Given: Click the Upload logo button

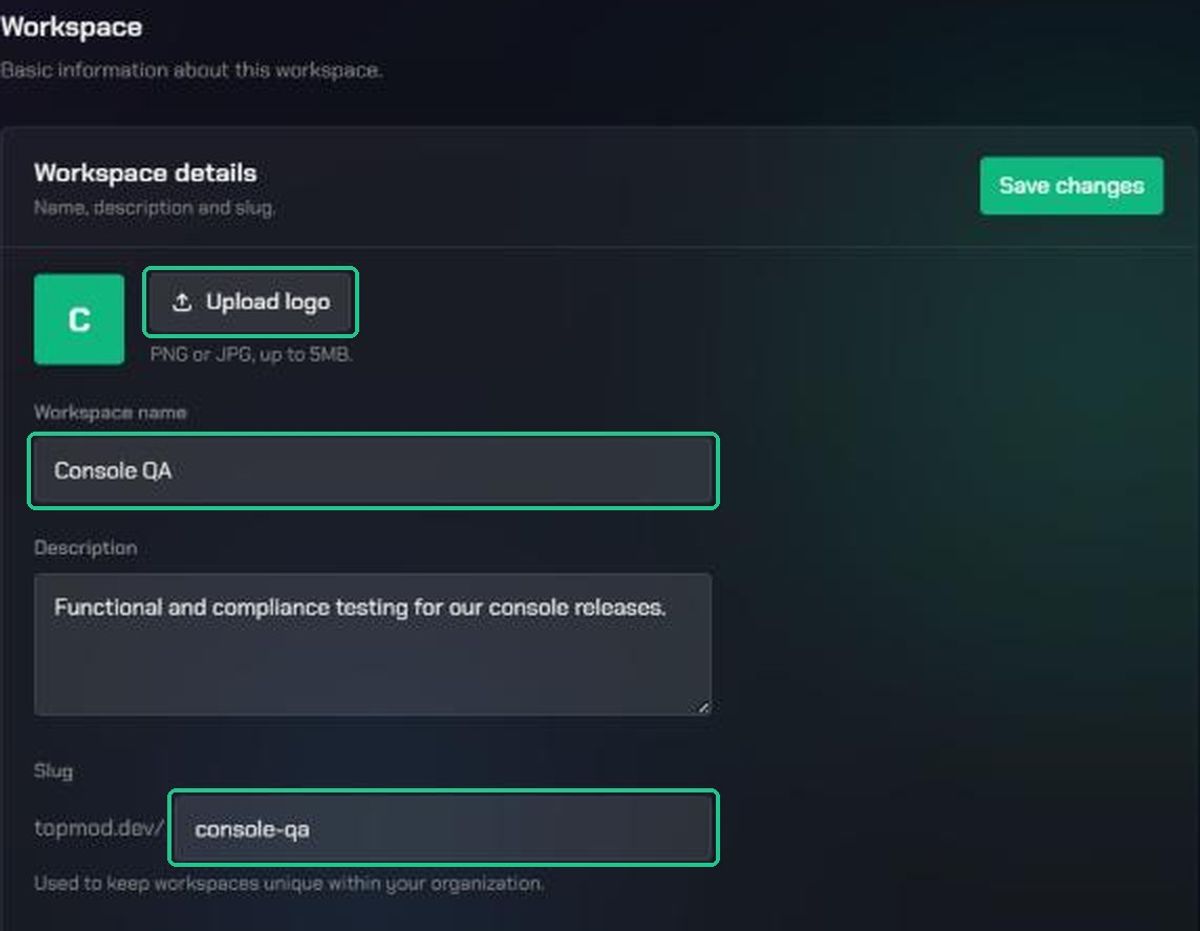Looking at the screenshot, I should [251, 302].
